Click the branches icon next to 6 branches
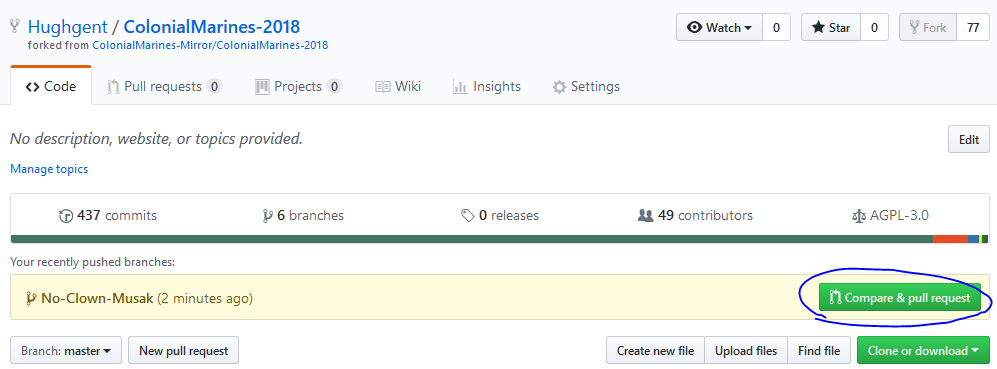This screenshot has width=997, height=369. (268, 216)
